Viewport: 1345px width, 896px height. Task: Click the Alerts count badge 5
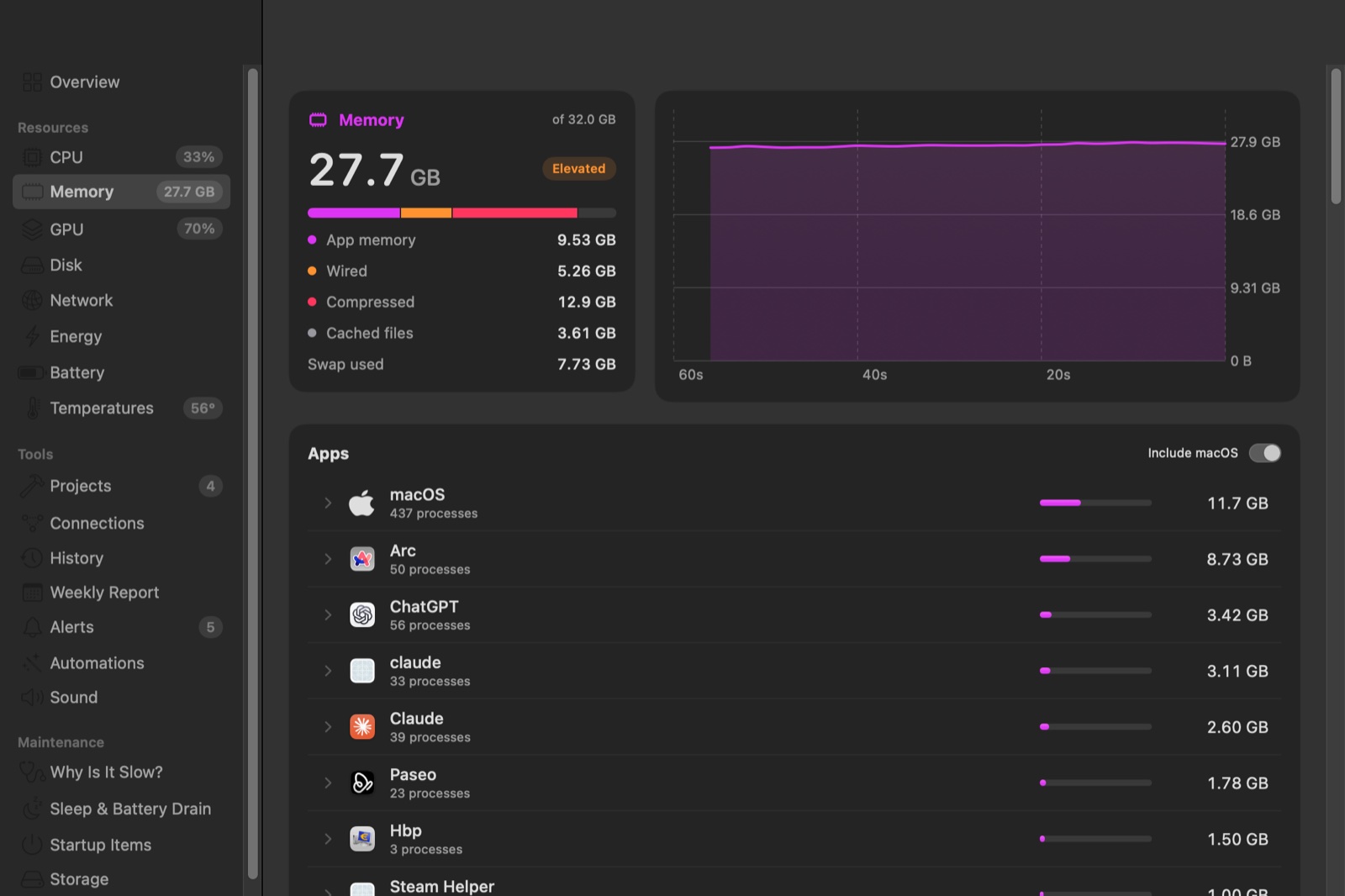point(210,628)
